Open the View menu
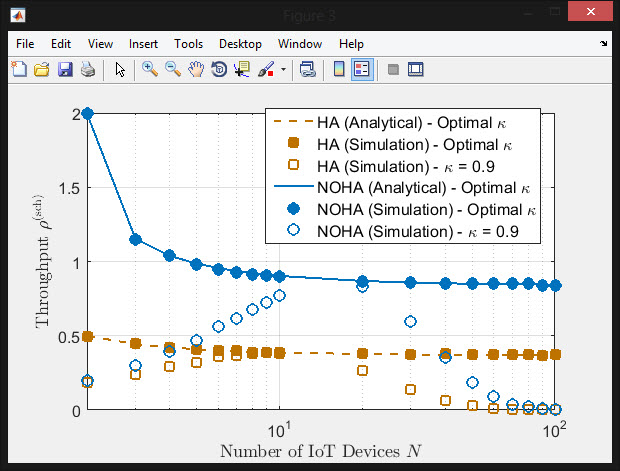620x471 pixels. tap(100, 44)
